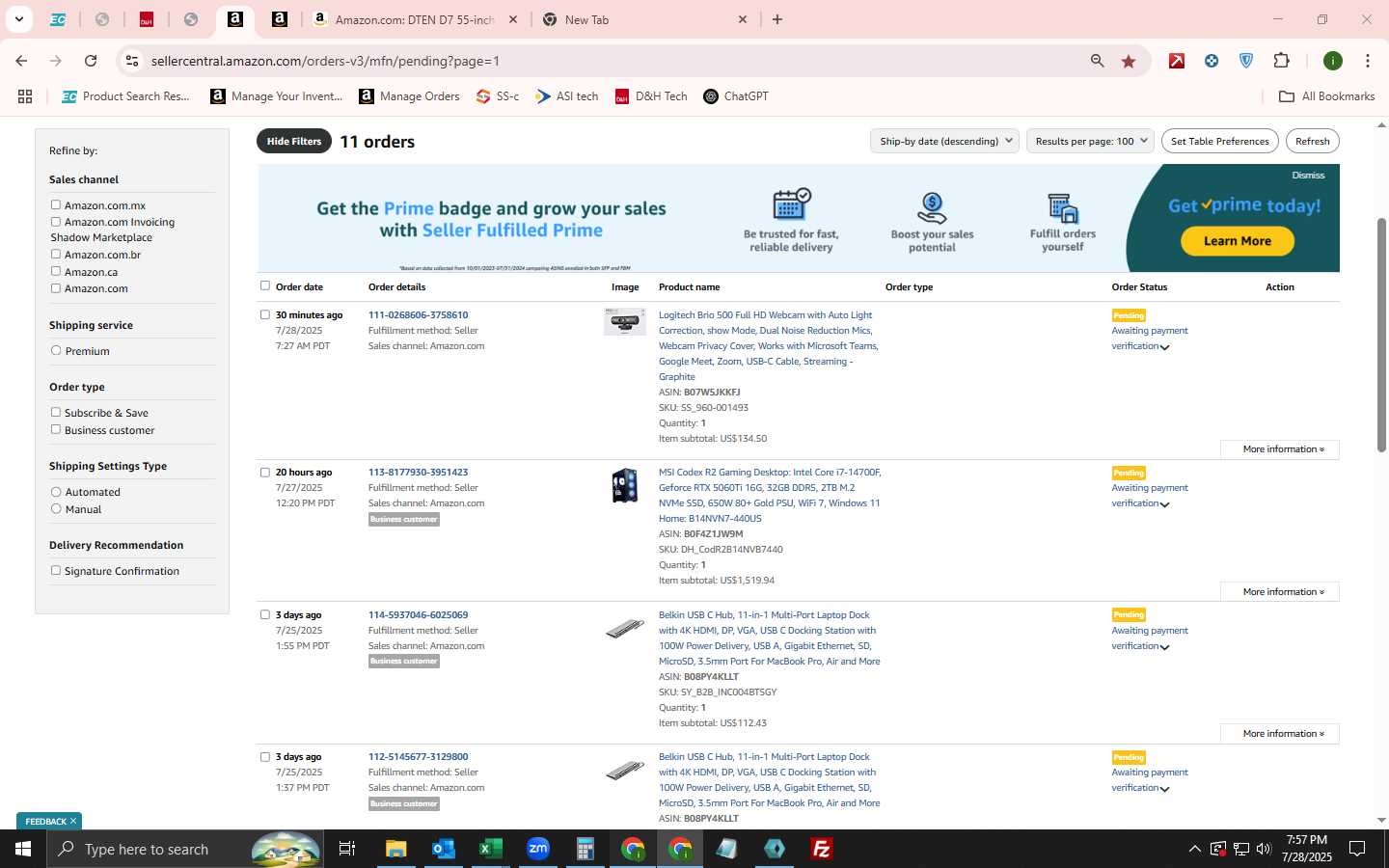Open the Product Search Results bookmark
The height and width of the screenshot is (868, 1389).
126,96
